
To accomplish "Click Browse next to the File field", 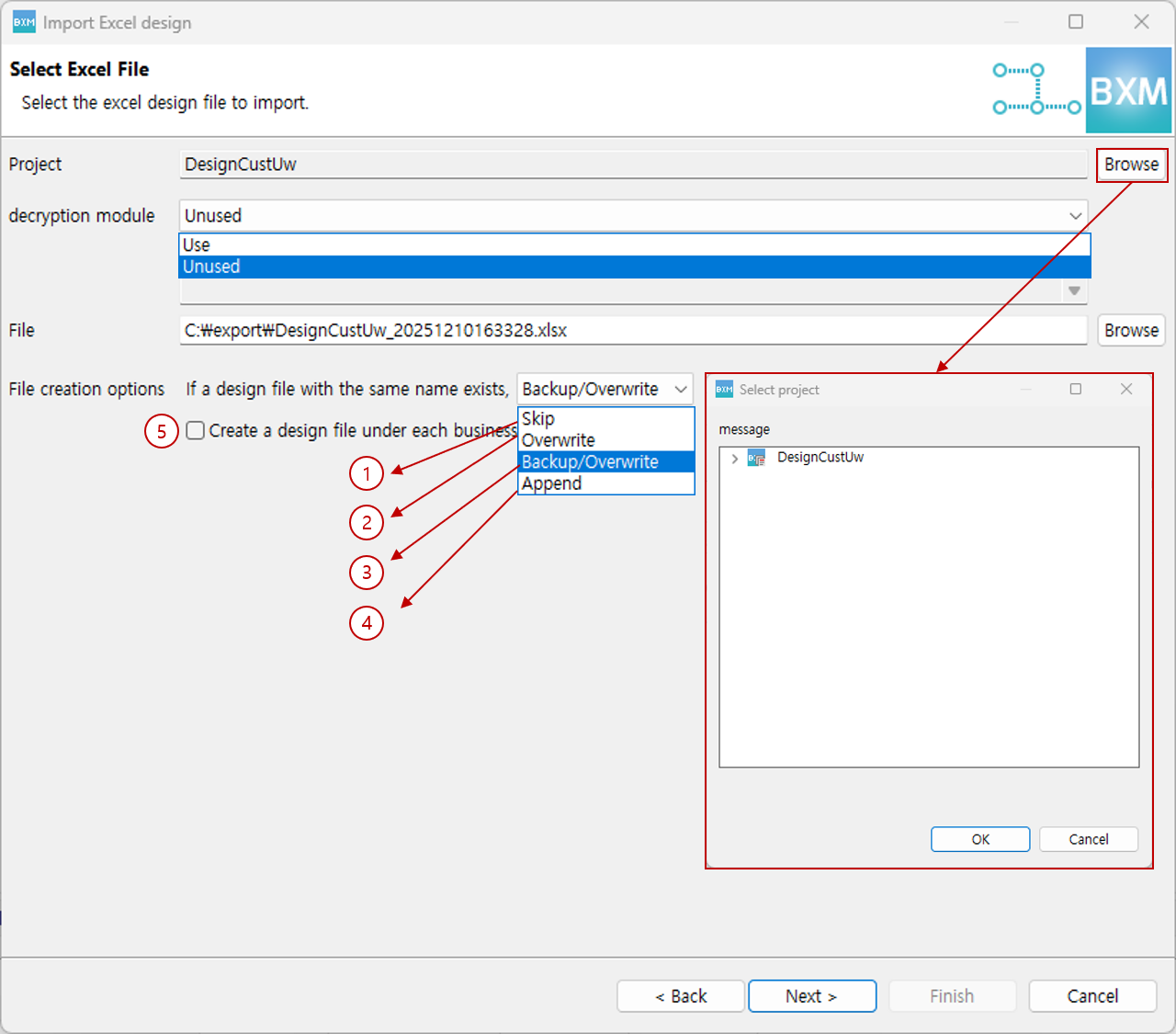I will coord(1131,331).
